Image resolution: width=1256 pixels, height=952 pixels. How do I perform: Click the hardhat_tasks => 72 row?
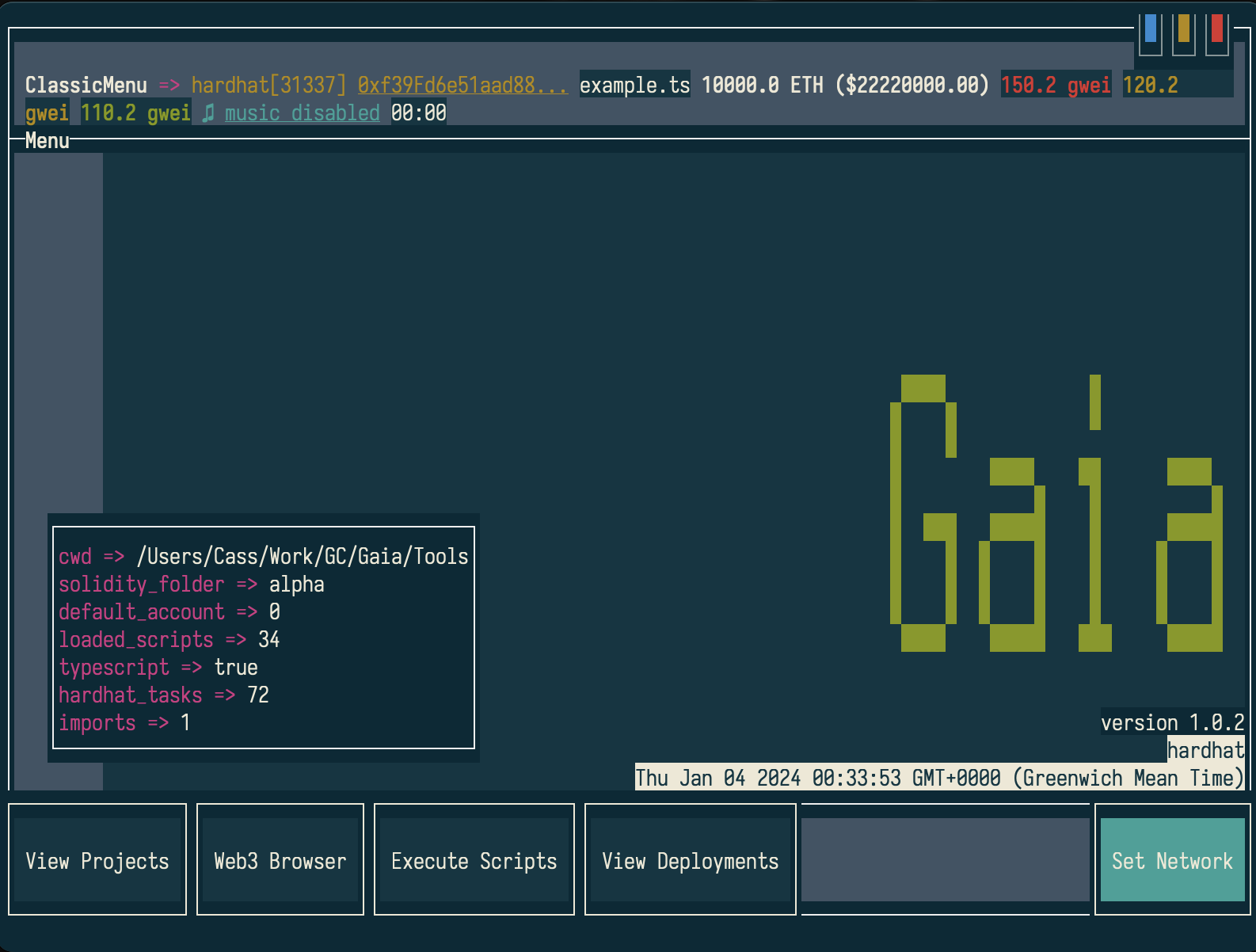tap(164, 695)
